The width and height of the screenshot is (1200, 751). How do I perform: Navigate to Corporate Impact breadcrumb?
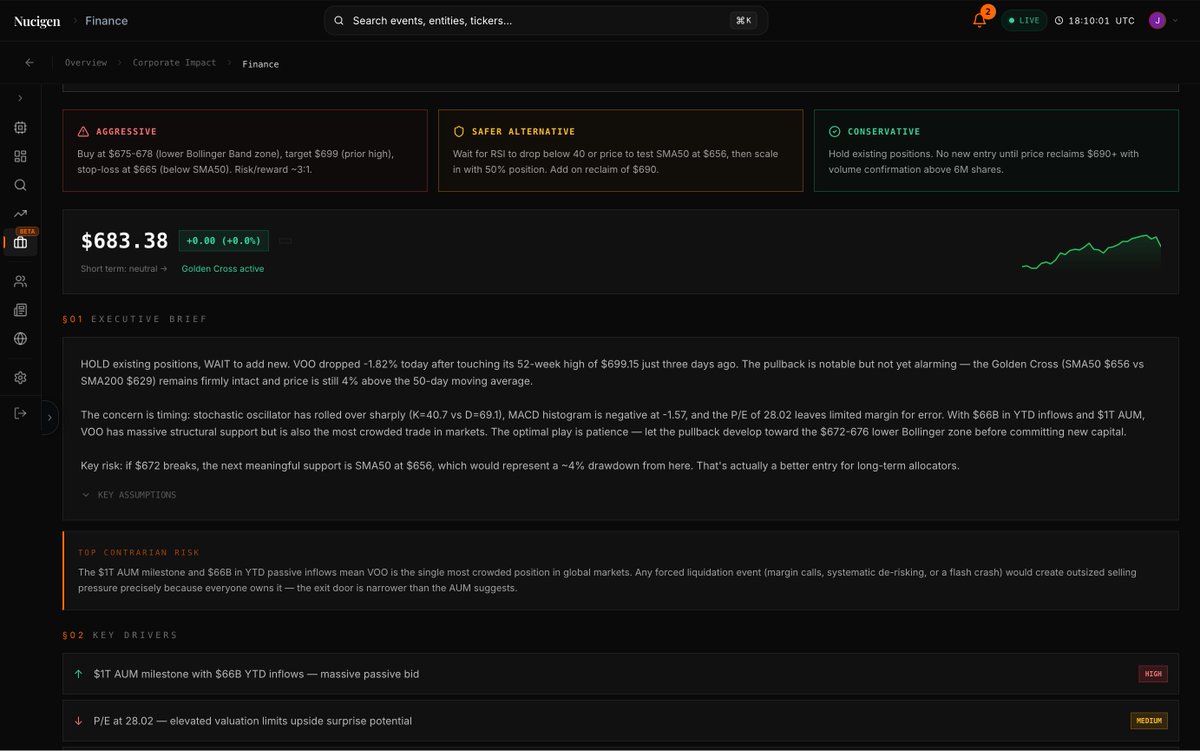coord(174,63)
